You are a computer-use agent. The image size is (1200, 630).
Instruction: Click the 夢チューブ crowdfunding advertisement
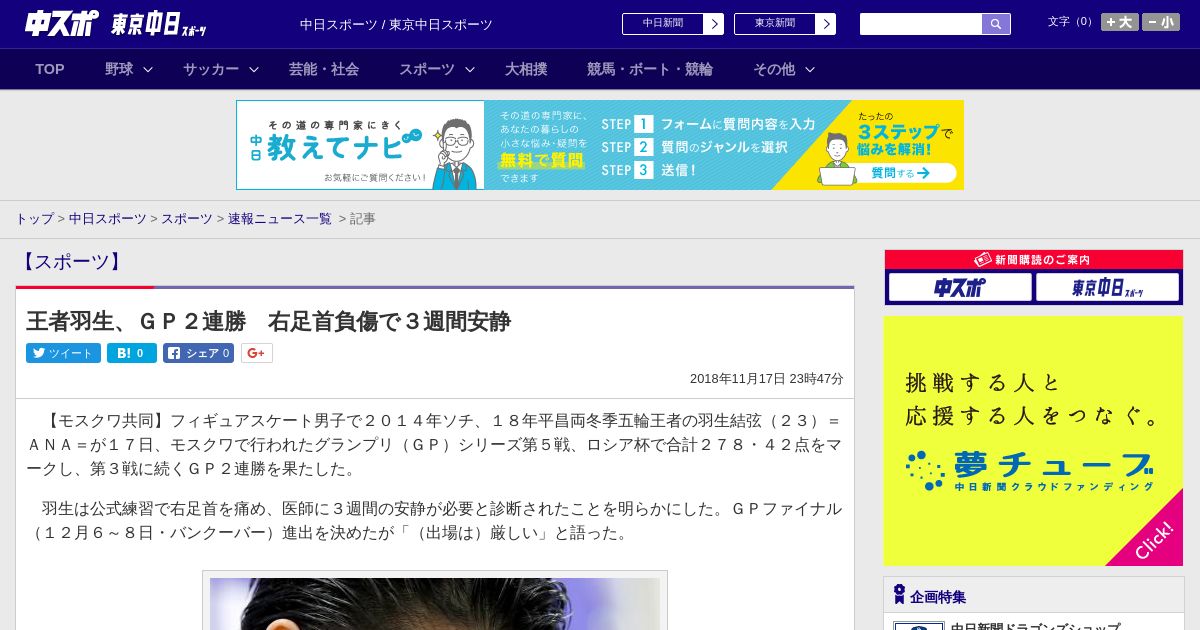point(1033,441)
